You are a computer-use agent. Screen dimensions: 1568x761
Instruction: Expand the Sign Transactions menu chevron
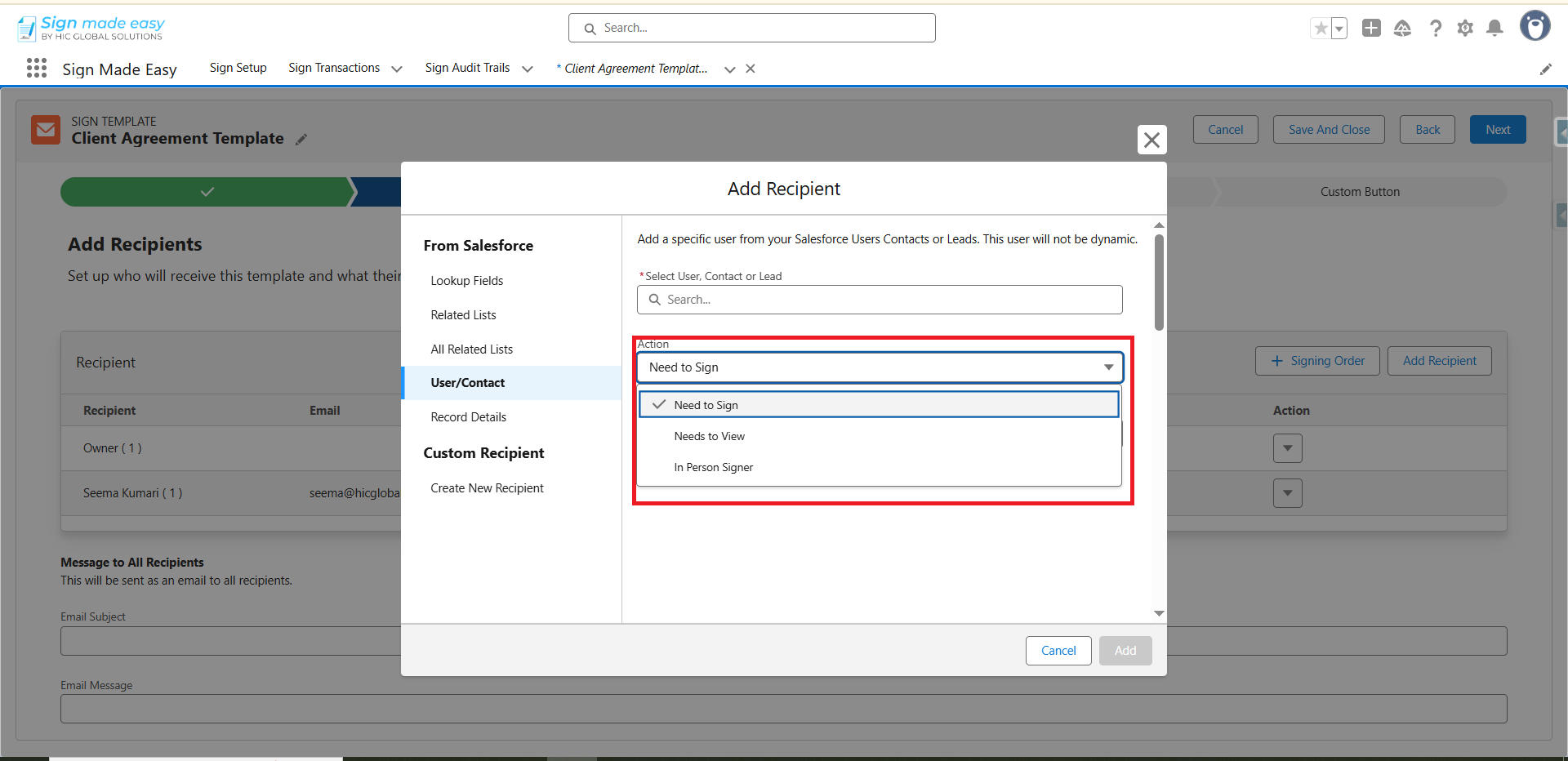coord(397,69)
